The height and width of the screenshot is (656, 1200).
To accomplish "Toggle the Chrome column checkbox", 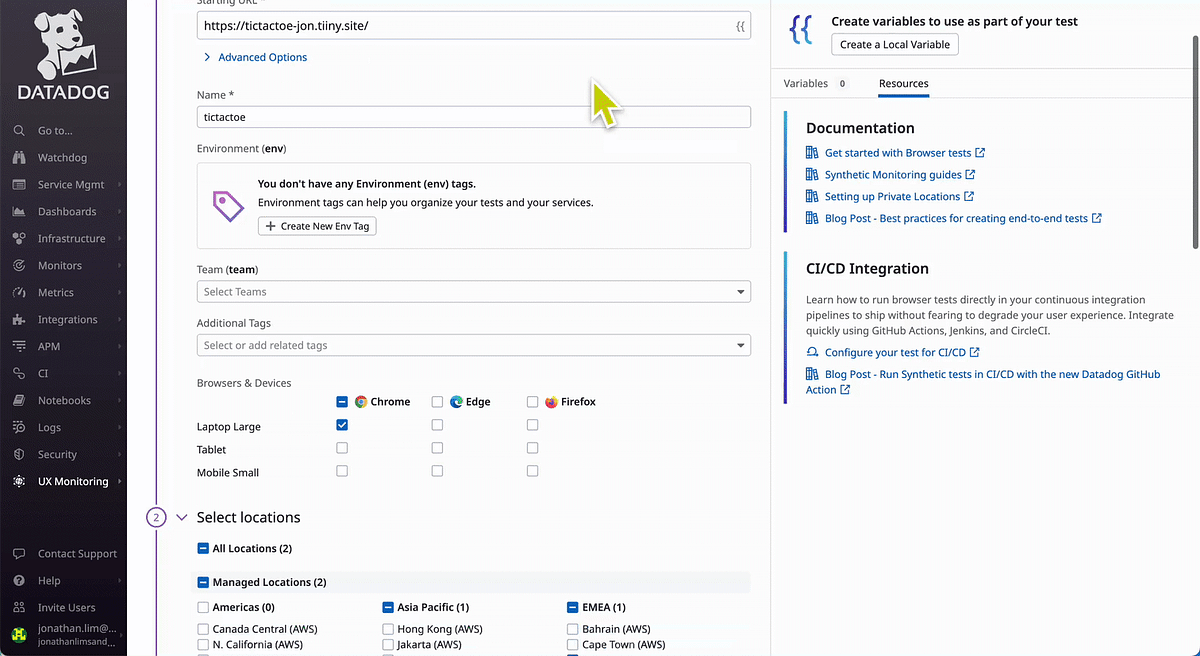I will [x=342, y=402].
